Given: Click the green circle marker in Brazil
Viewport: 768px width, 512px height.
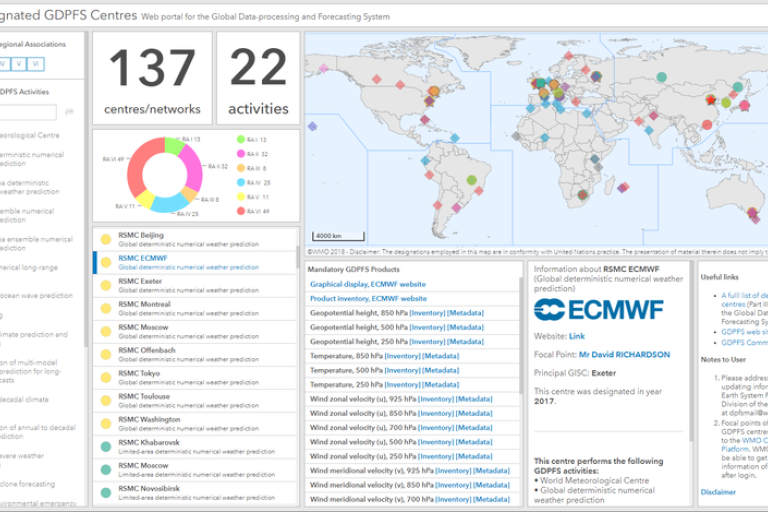Looking at the screenshot, I should pos(471,180).
